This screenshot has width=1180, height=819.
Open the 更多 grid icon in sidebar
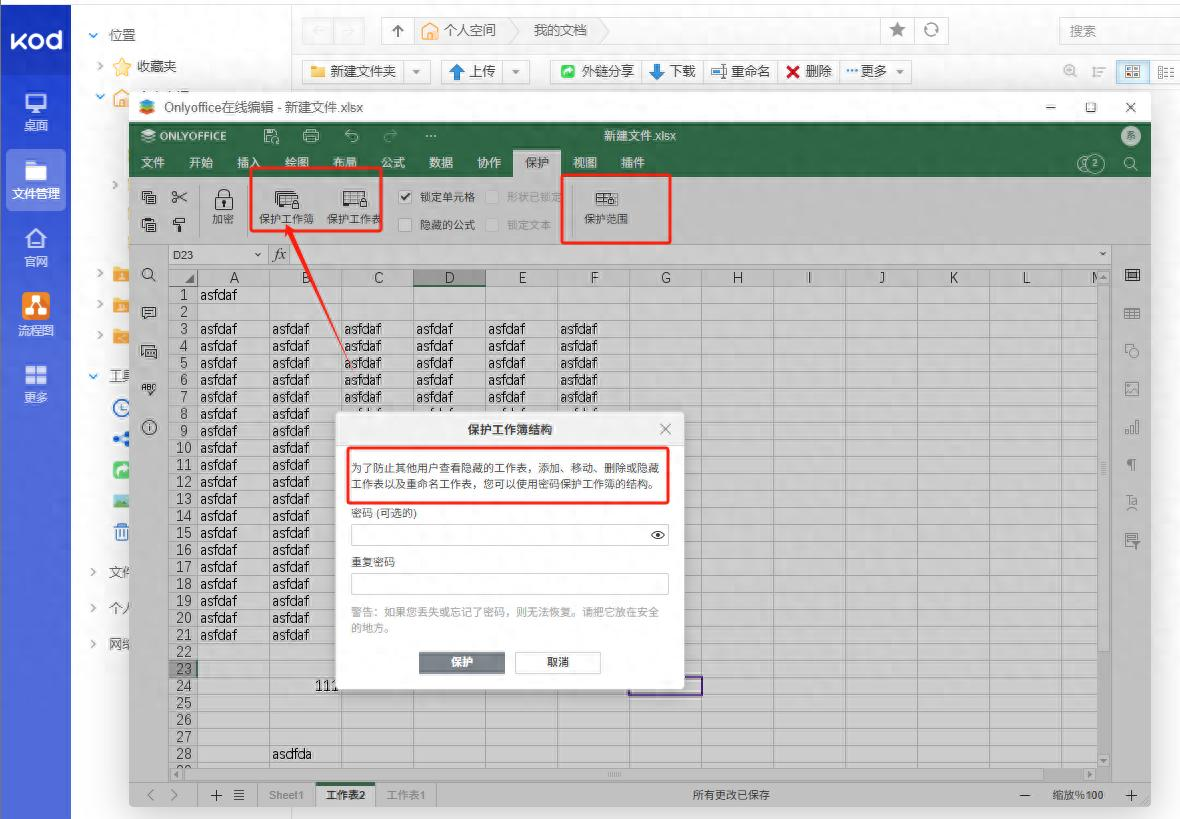(35, 382)
